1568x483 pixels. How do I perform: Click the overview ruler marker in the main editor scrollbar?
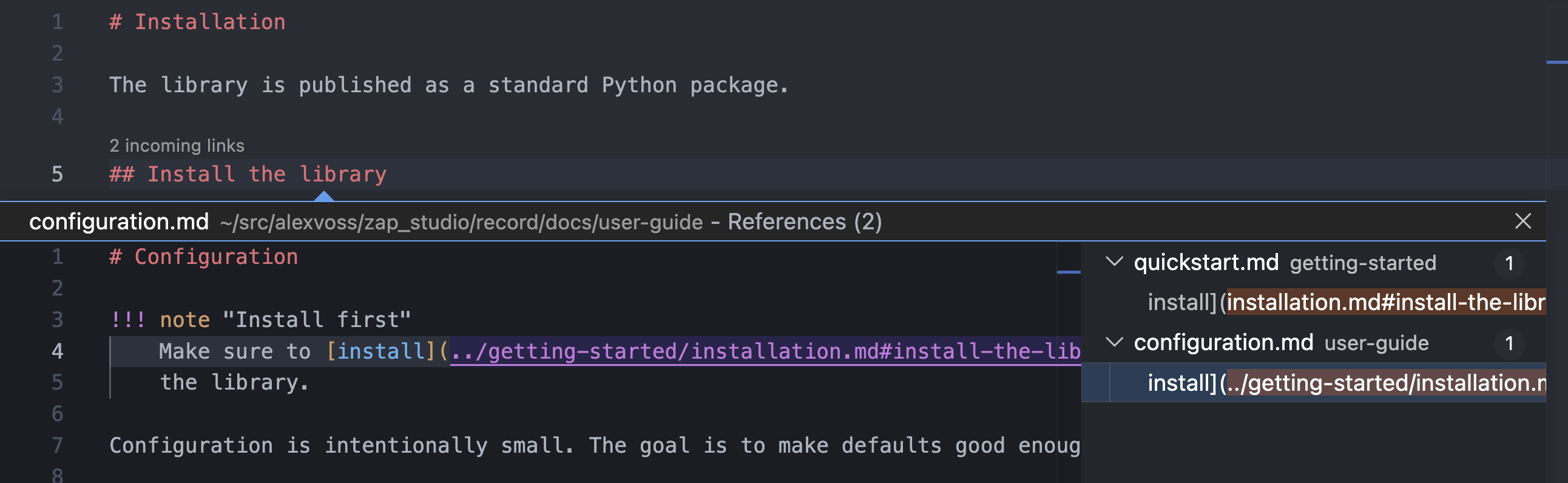[1556, 62]
